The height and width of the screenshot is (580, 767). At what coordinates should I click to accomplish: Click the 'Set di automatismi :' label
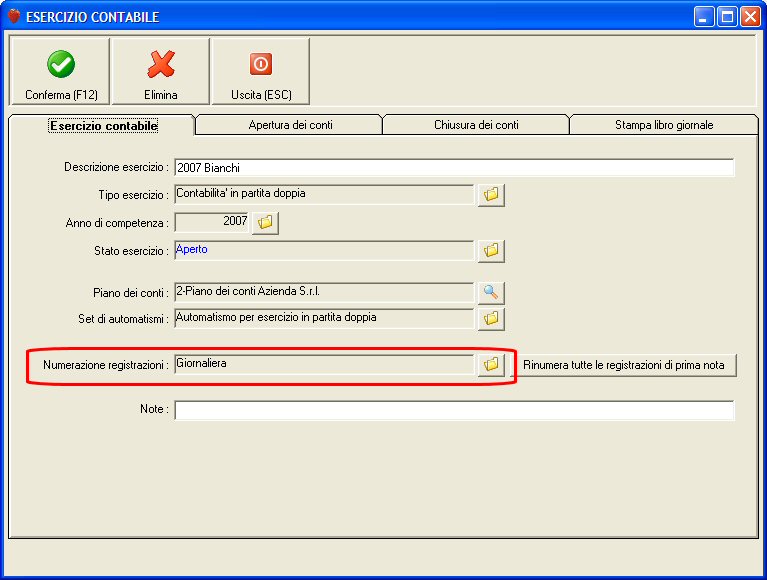[x=123, y=319]
